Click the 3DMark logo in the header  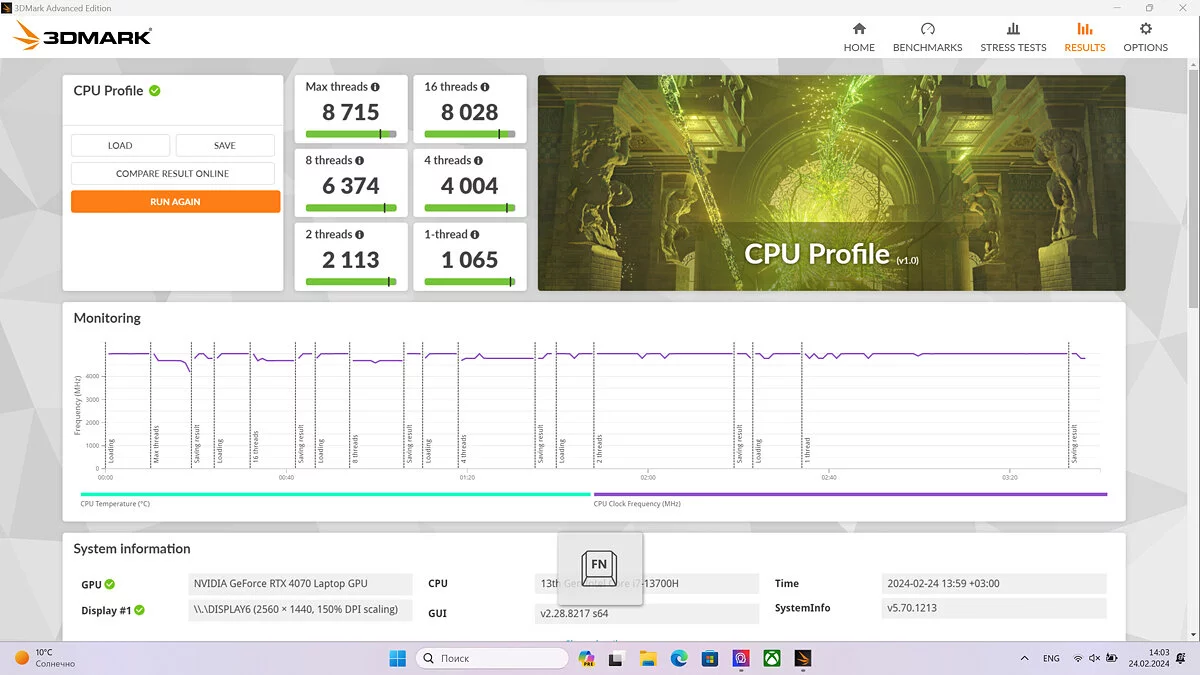point(84,38)
